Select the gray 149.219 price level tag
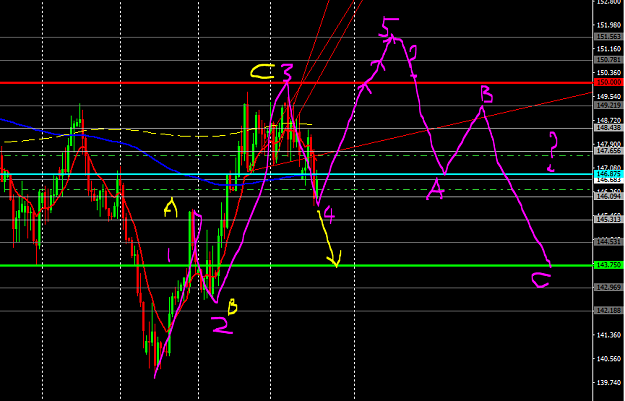 pyautogui.click(x=608, y=105)
